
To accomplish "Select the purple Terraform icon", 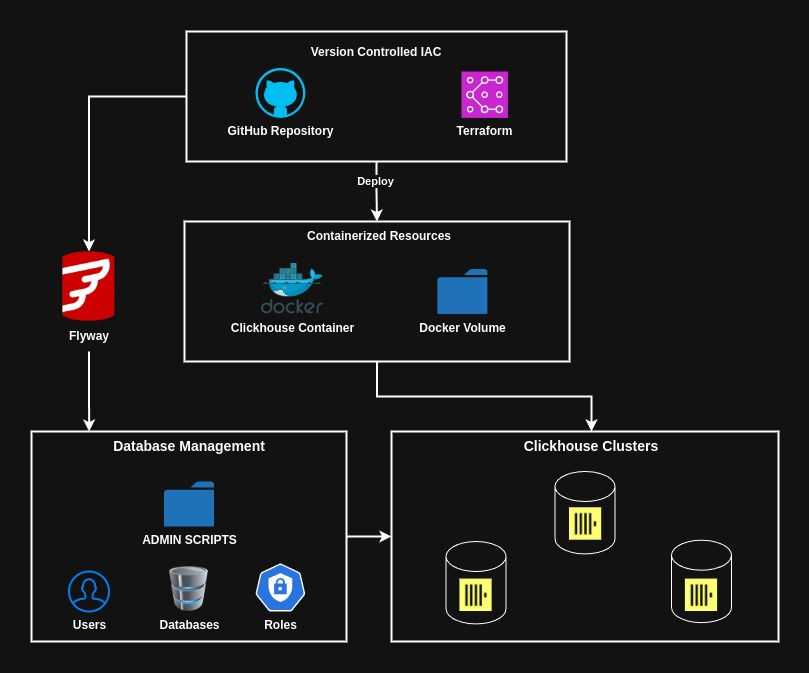I will pos(484,95).
